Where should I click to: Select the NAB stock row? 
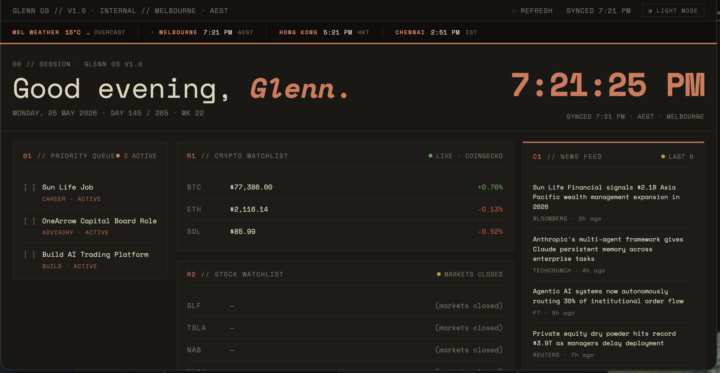click(344, 350)
